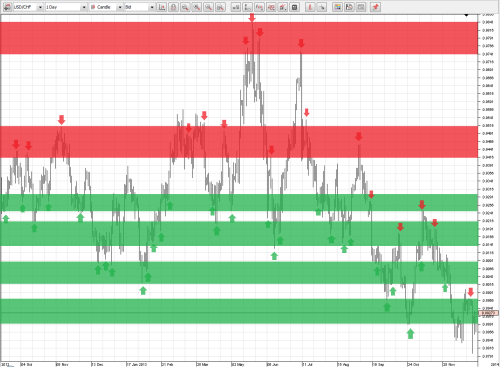Select the cursor pointer tool icon
Image resolution: width=500 pixels, height=367 pixels.
(x=322, y=7)
